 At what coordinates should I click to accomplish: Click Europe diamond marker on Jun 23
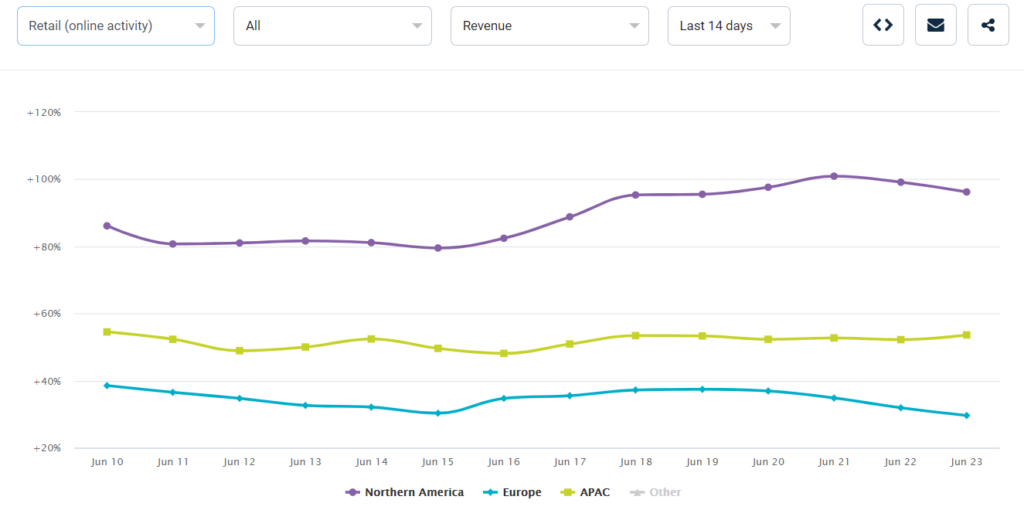tap(967, 415)
